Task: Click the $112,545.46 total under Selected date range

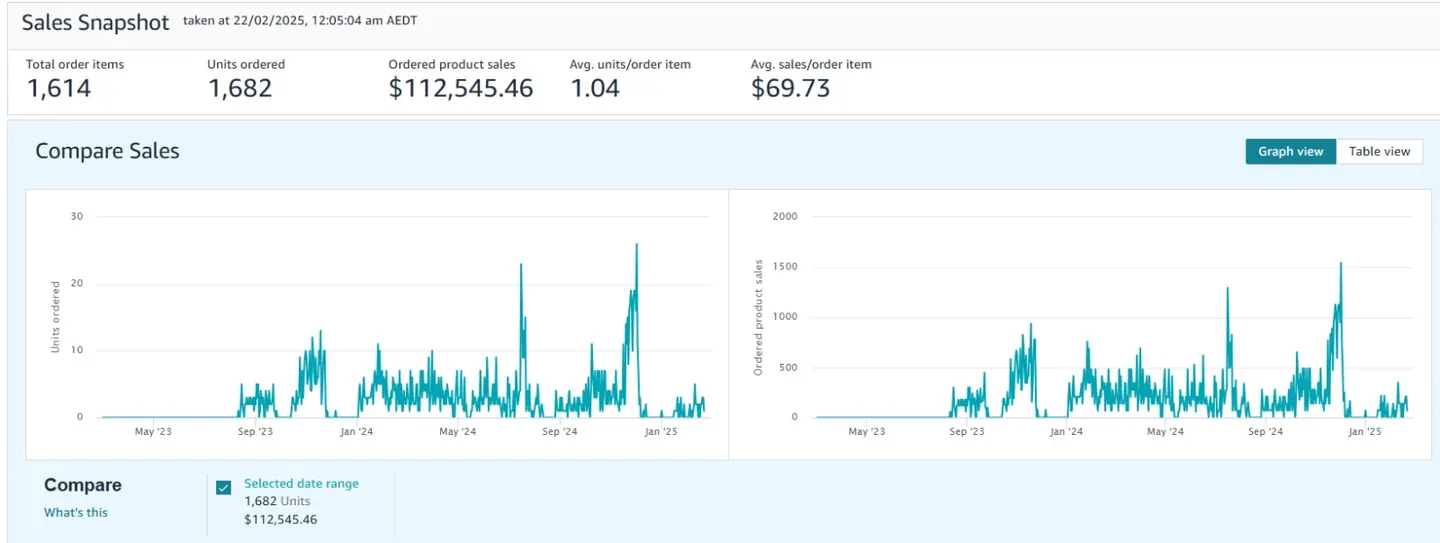Action: (x=280, y=519)
